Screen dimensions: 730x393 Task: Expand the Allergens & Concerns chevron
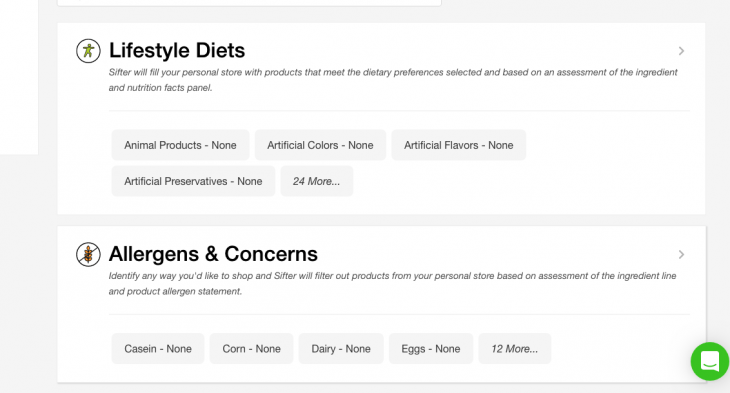[681, 254]
